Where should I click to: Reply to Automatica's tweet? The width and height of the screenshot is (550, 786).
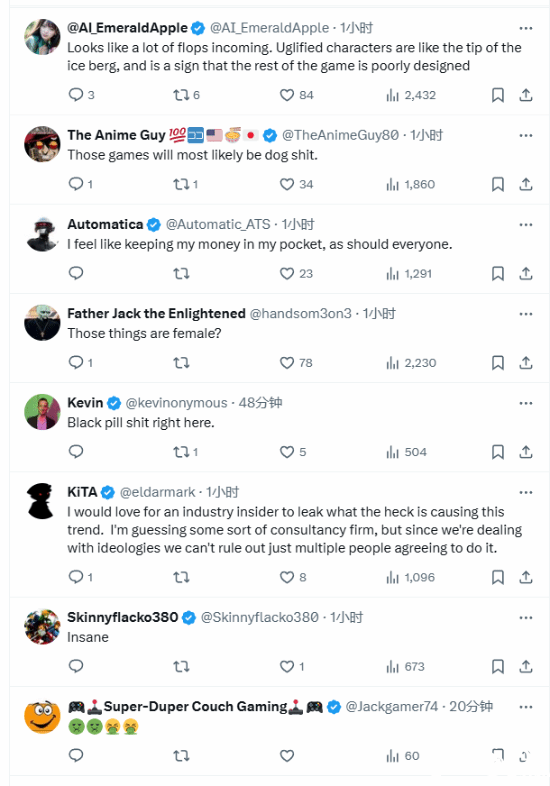click(76, 273)
